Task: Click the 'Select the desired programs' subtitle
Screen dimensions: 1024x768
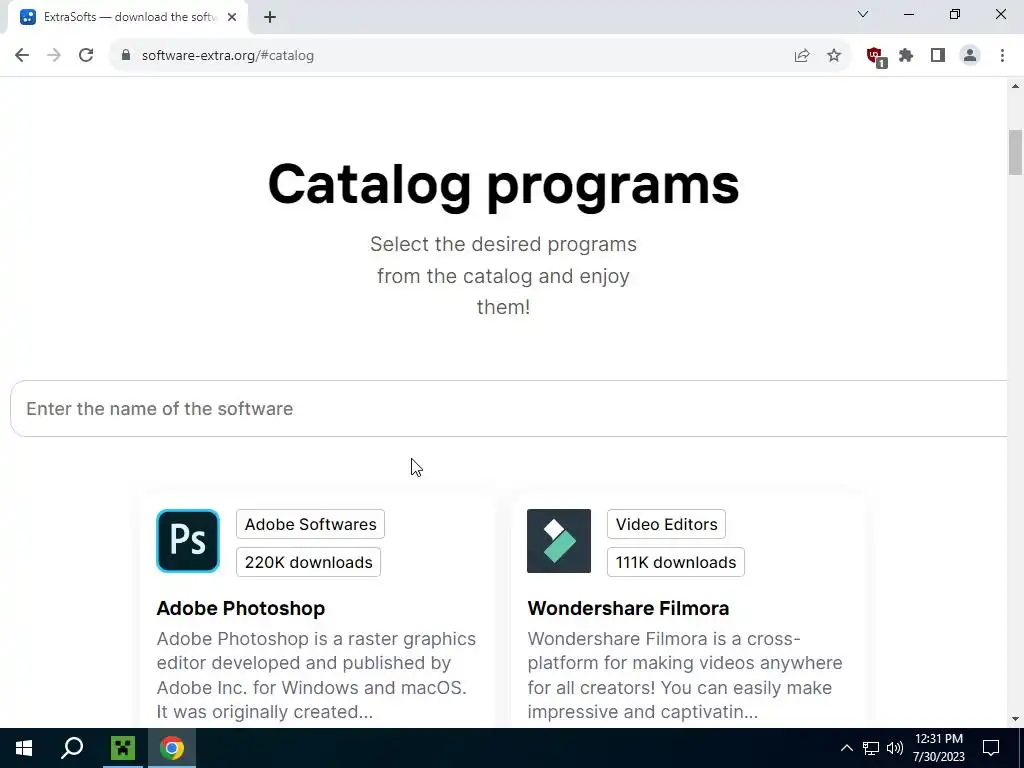Action: point(504,276)
